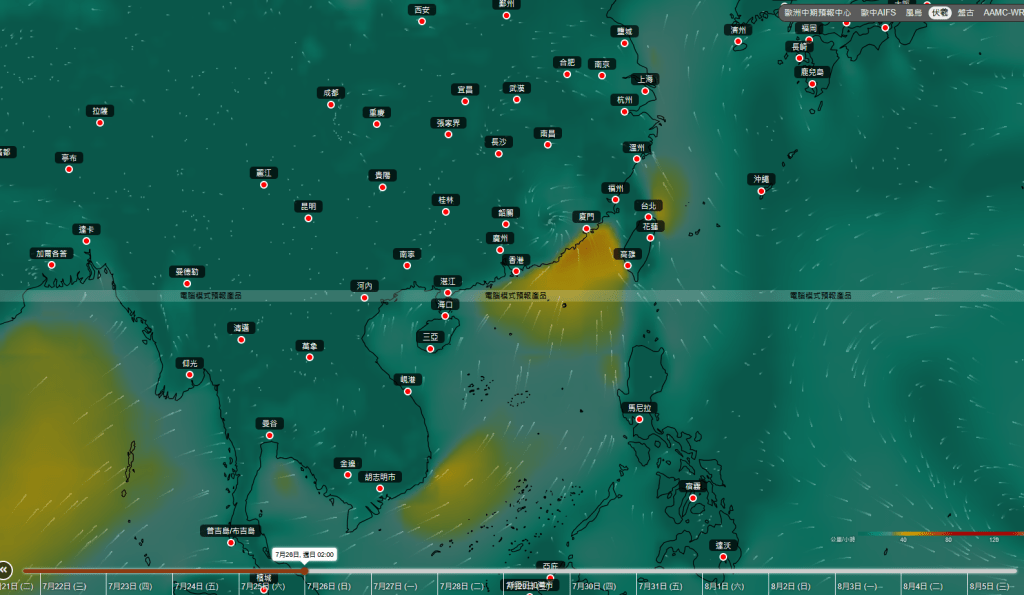1024x595 pixels.
Task: Switch to the 風烏 model tab
Action: (x=914, y=12)
